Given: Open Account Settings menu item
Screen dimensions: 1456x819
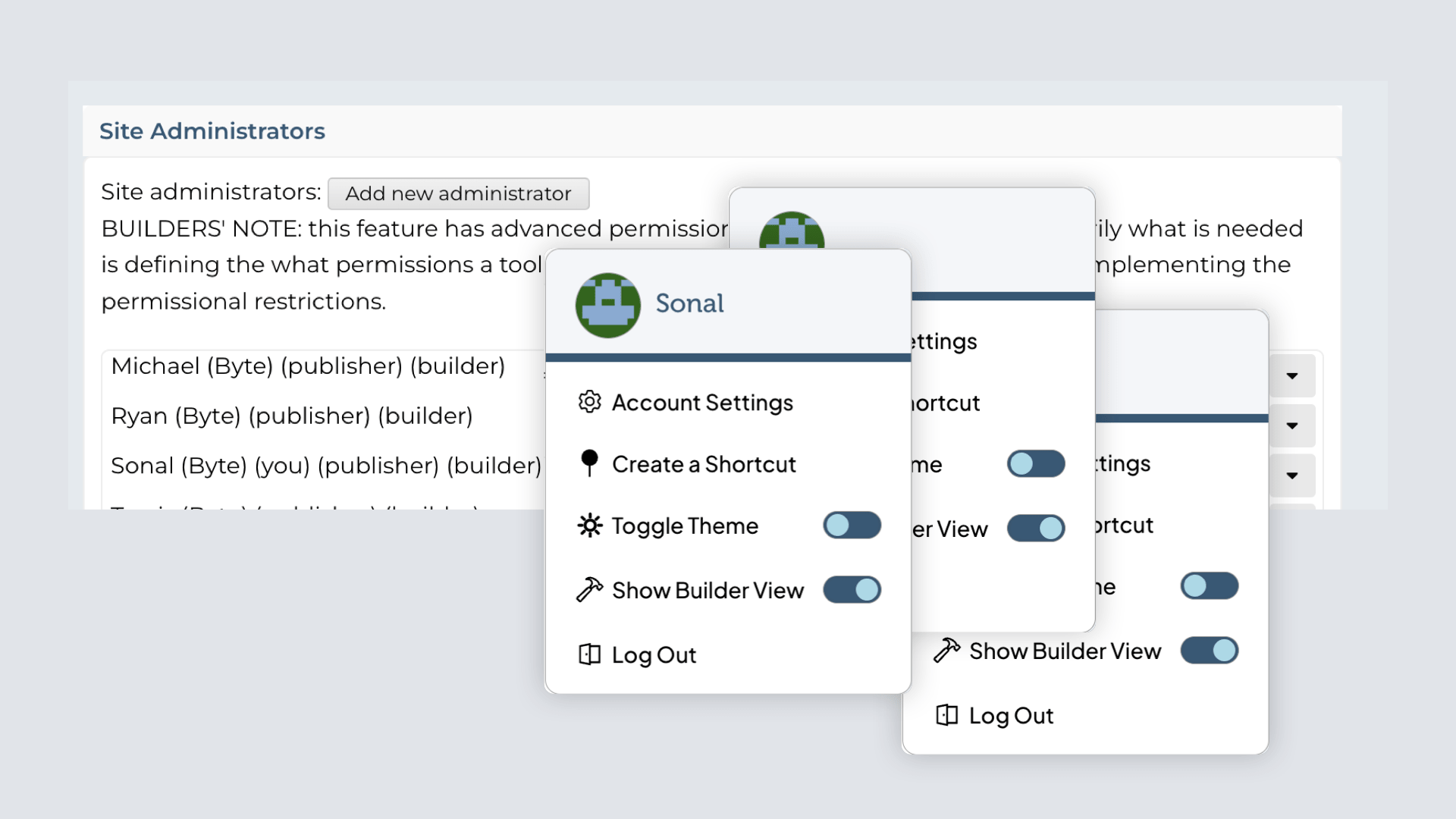Looking at the screenshot, I should pyautogui.click(x=702, y=403).
